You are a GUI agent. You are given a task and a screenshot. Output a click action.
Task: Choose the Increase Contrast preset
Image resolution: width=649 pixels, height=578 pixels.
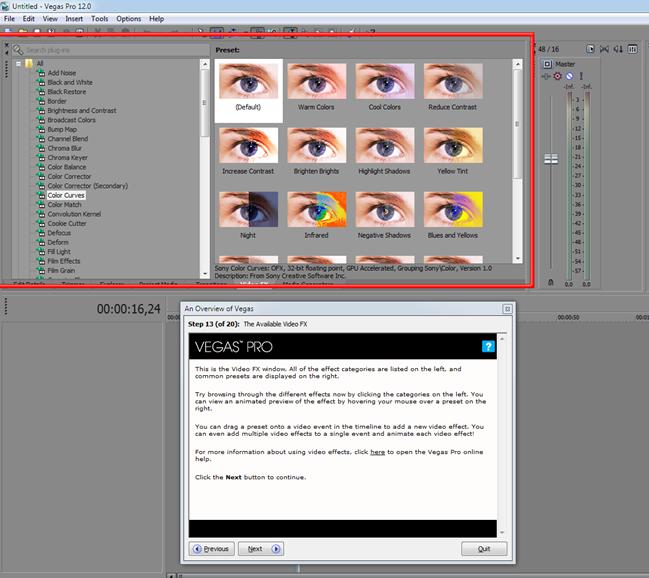pyautogui.click(x=248, y=152)
